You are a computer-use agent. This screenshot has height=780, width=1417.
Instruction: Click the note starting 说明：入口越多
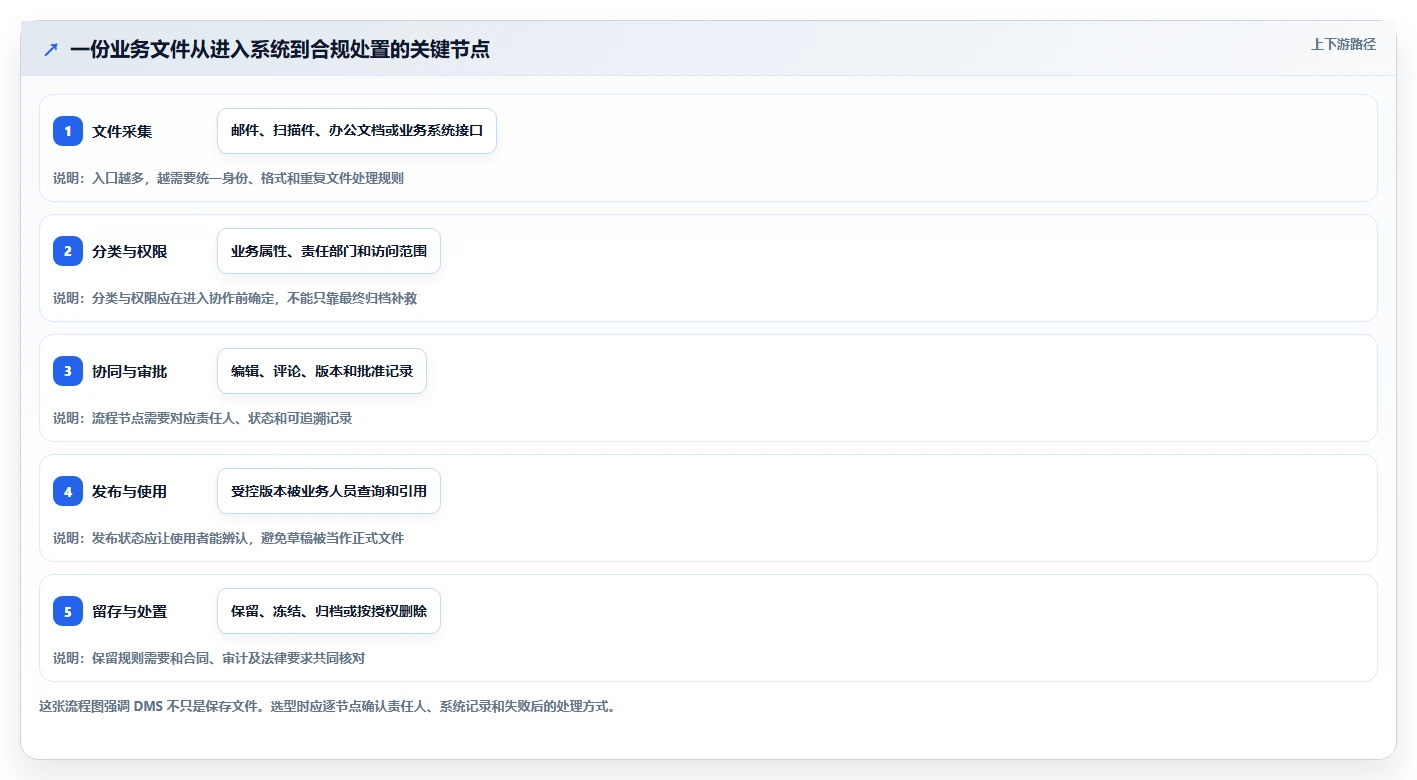(228, 178)
